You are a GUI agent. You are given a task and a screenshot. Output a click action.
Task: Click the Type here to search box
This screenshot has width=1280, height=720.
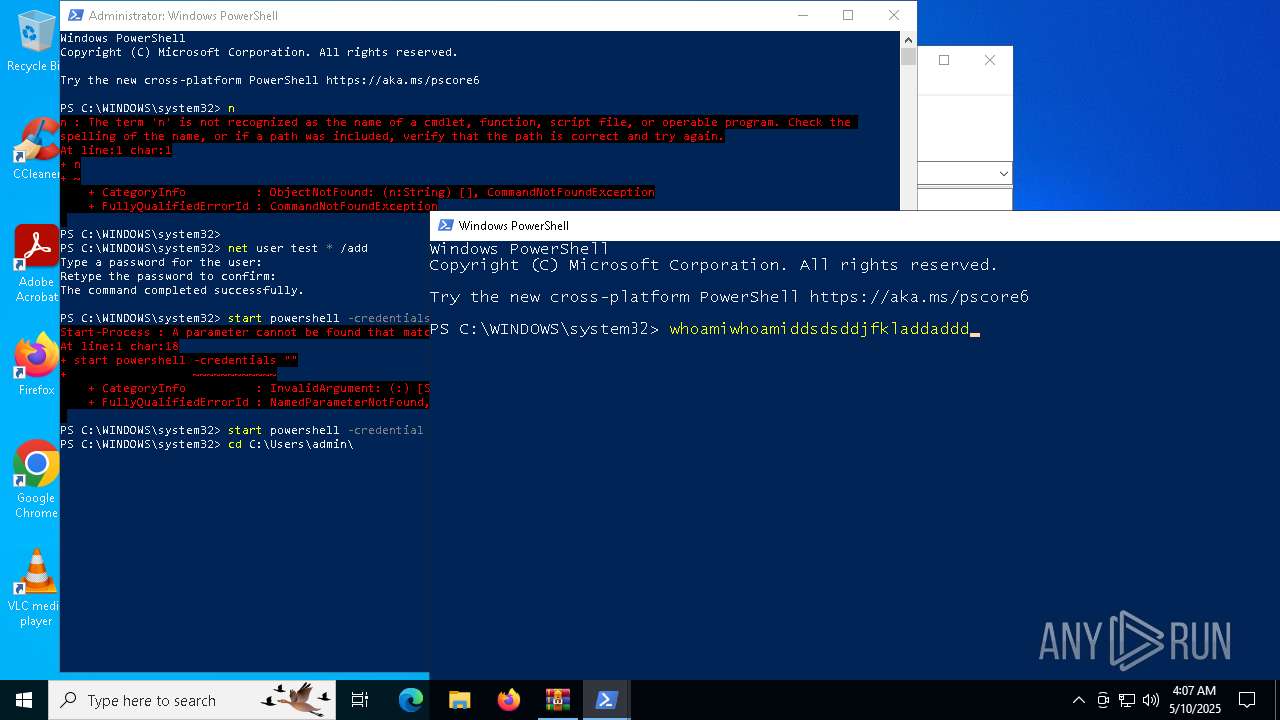pos(193,700)
